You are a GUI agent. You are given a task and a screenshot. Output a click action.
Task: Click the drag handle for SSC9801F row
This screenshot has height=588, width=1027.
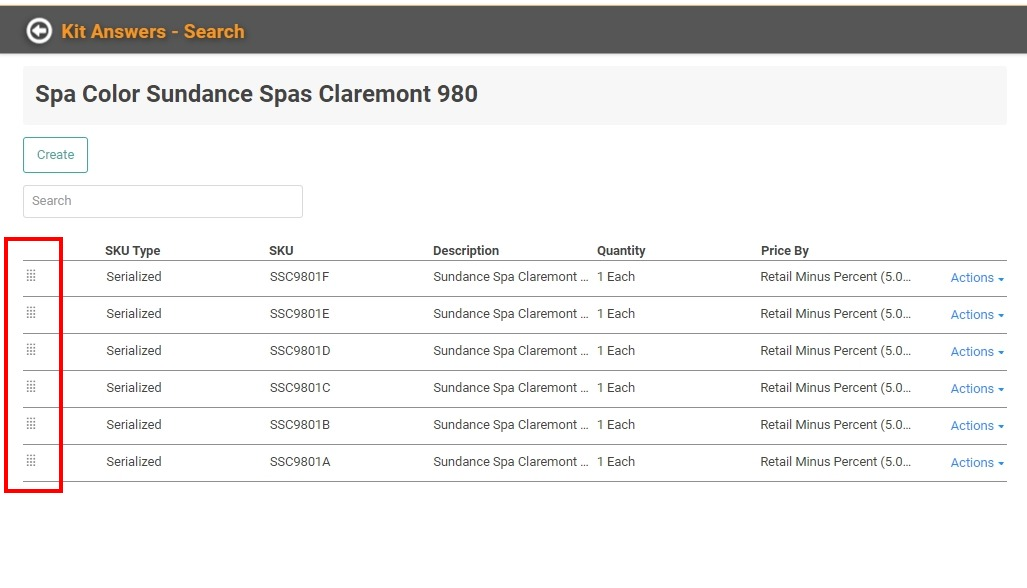point(31,276)
